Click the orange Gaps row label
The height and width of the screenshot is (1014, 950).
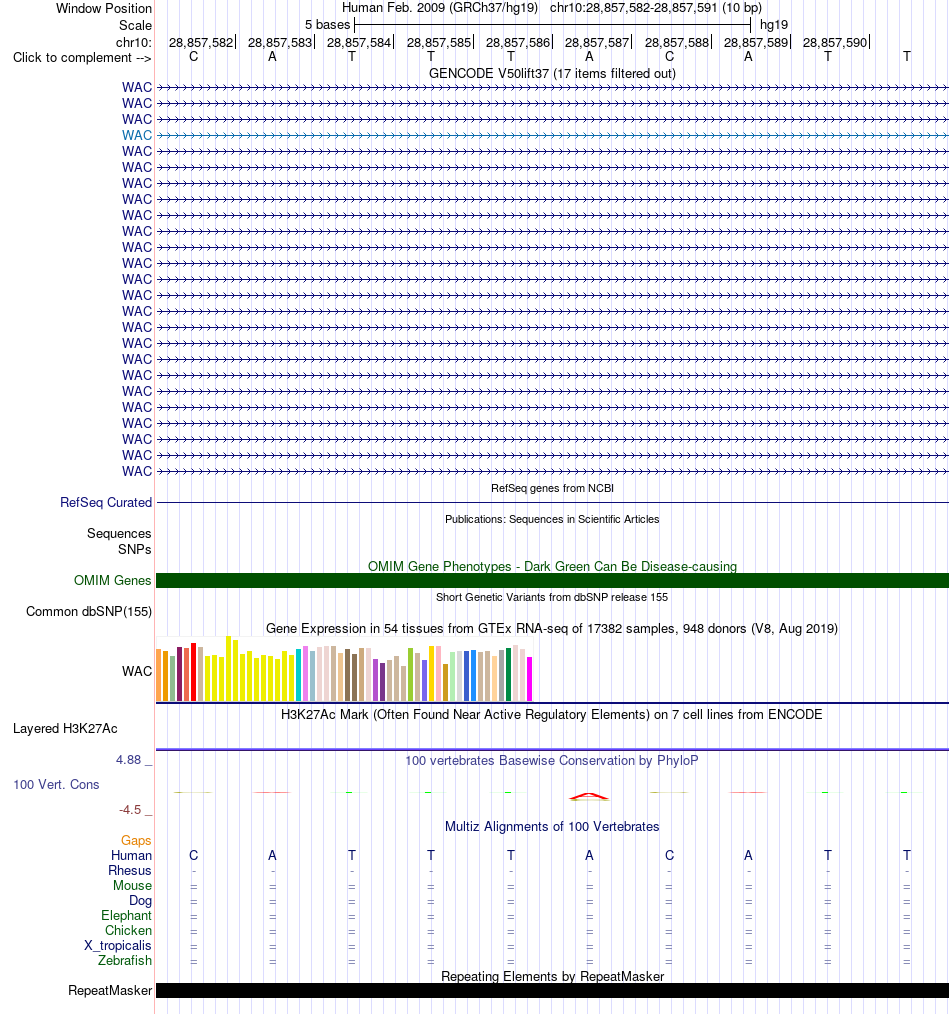136,841
